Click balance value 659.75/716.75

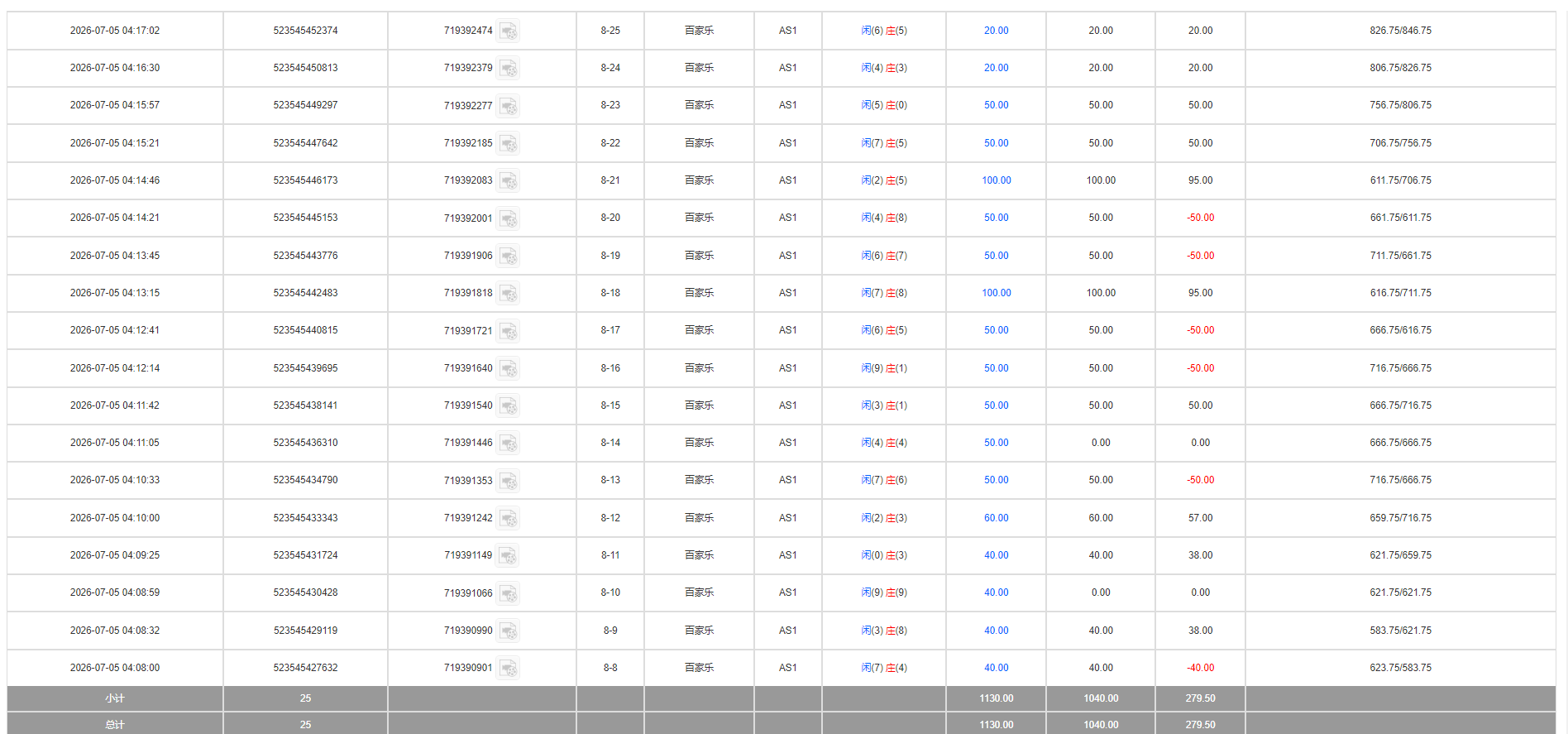(1400, 518)
